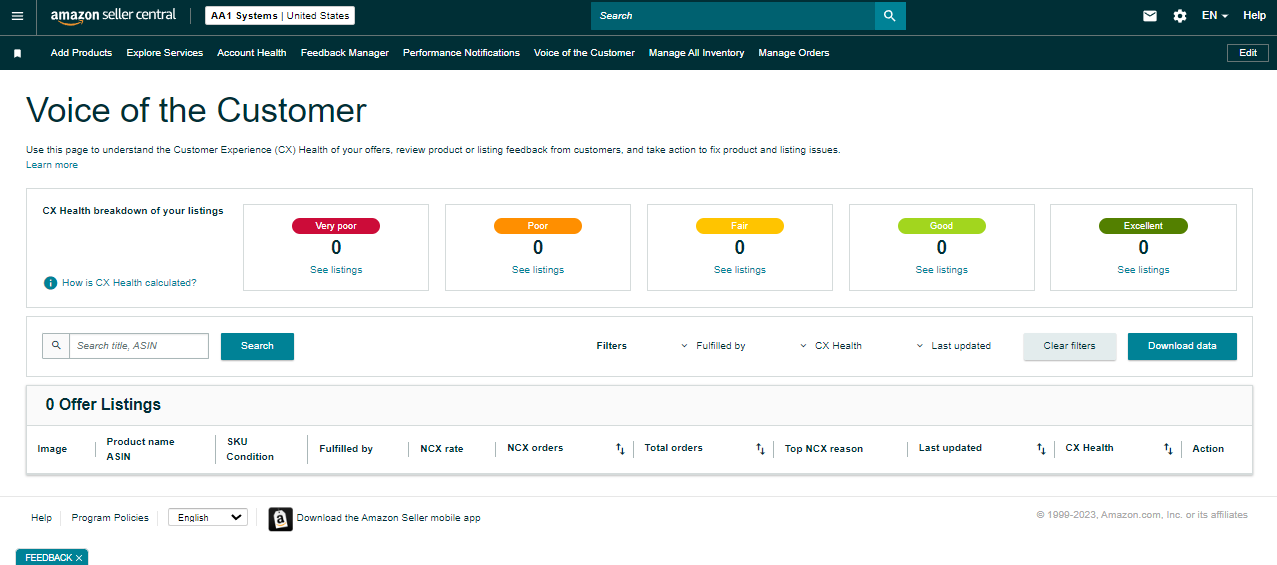Viewport: 1277px width, 565px height.
Task: Click the Excellent dark green badge
Action: pos(1143,226)
